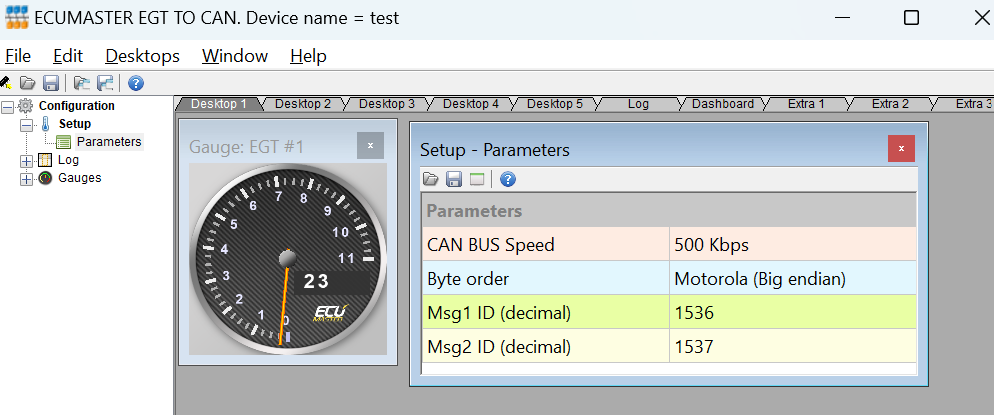
Task: Edit the Msg1 ID value 1536
Action: (x=793, y=312)
